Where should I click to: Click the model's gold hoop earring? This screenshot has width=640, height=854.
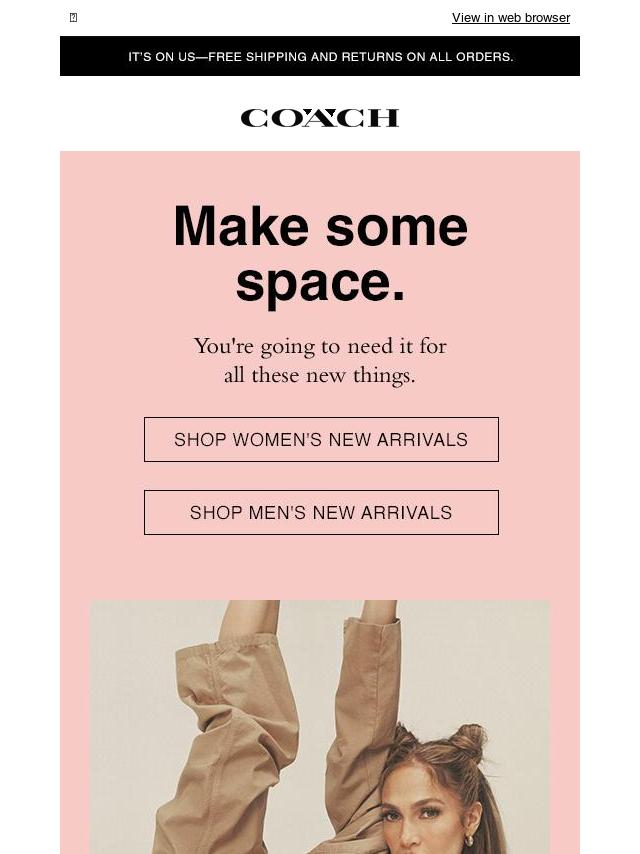pyautogui.click(x=468, y=841)
